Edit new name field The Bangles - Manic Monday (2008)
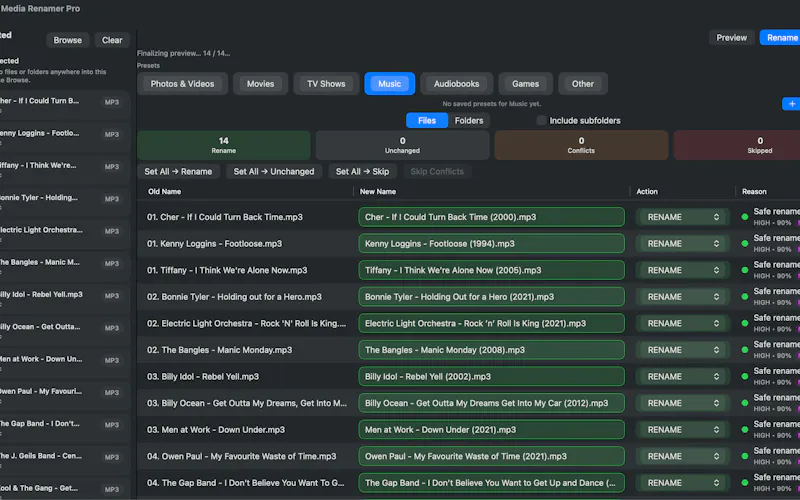 point(491,349)
